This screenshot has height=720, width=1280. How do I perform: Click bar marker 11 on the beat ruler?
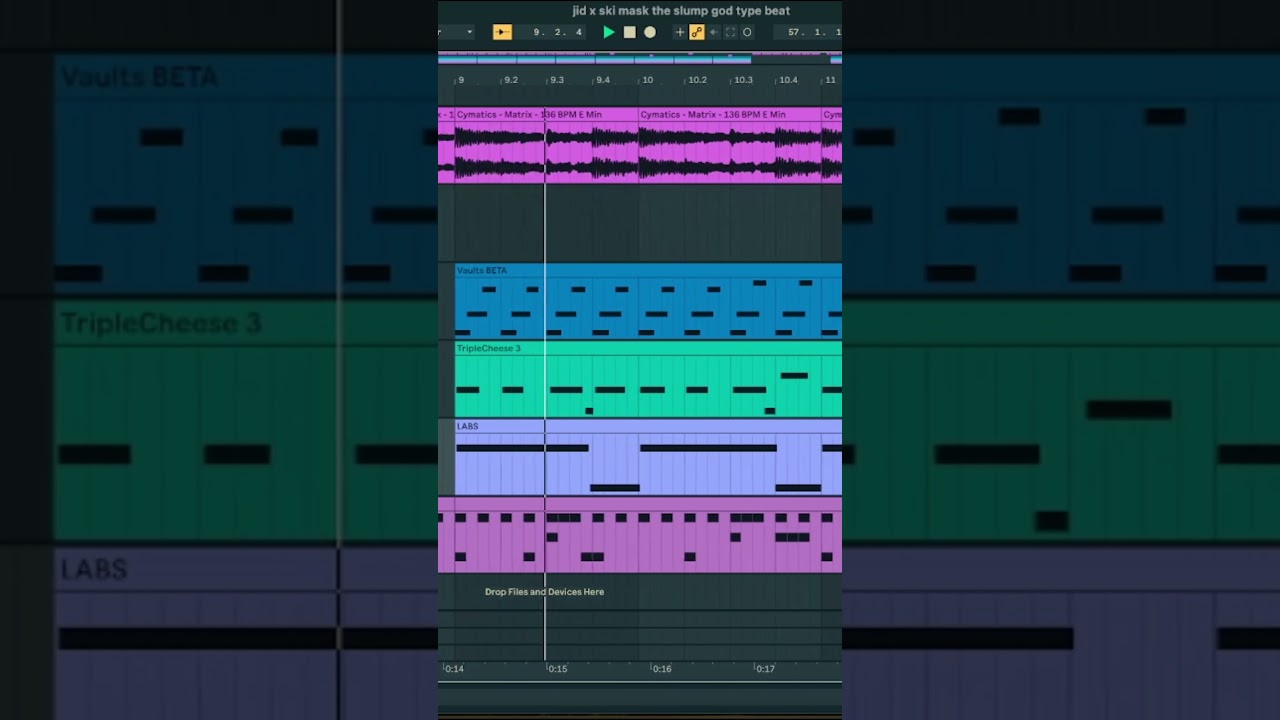point(830,80)
